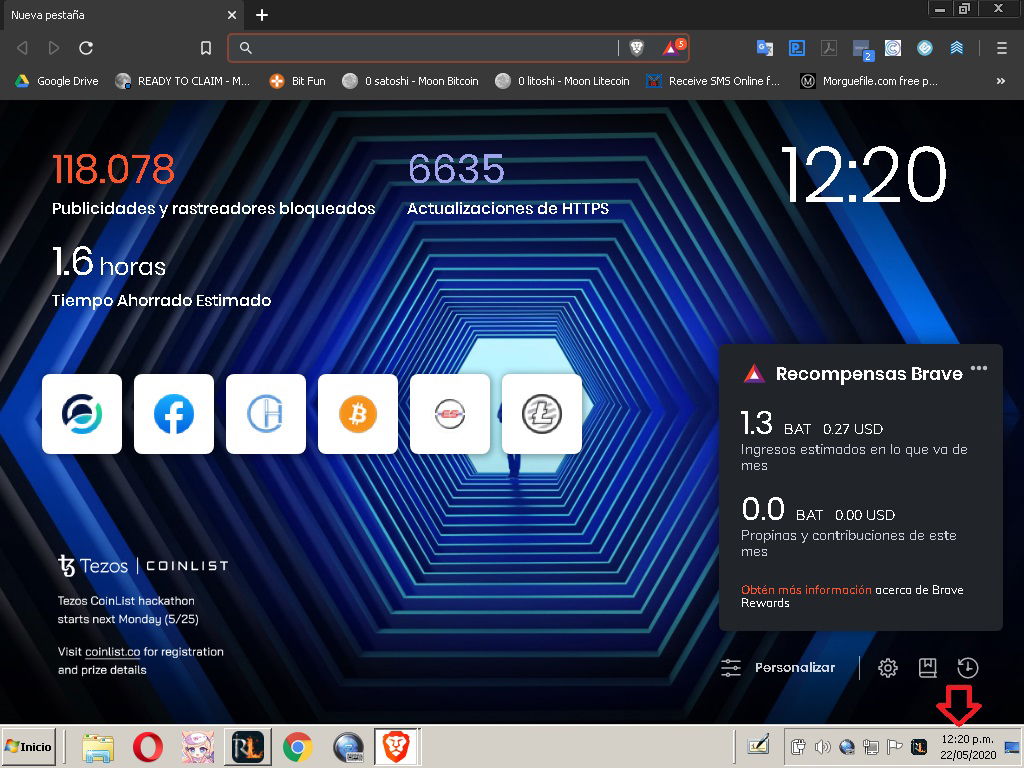Viewport: 1024px width, 768px height.
Task: Go back using the browser back arrow
Action: pyautogui.click(x=22, y=48)
